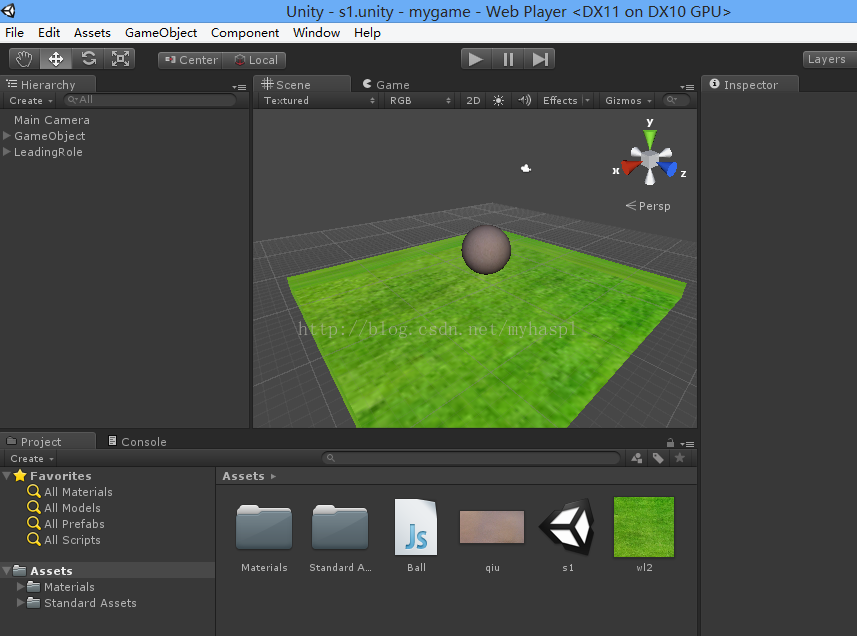
Task: Switch to the Console tab
Action: (137, 441)
